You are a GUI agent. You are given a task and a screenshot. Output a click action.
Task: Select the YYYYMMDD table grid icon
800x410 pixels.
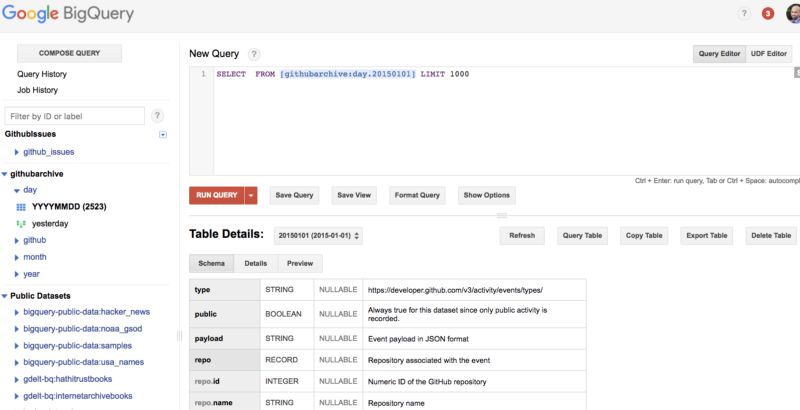[x=21, y=207]
